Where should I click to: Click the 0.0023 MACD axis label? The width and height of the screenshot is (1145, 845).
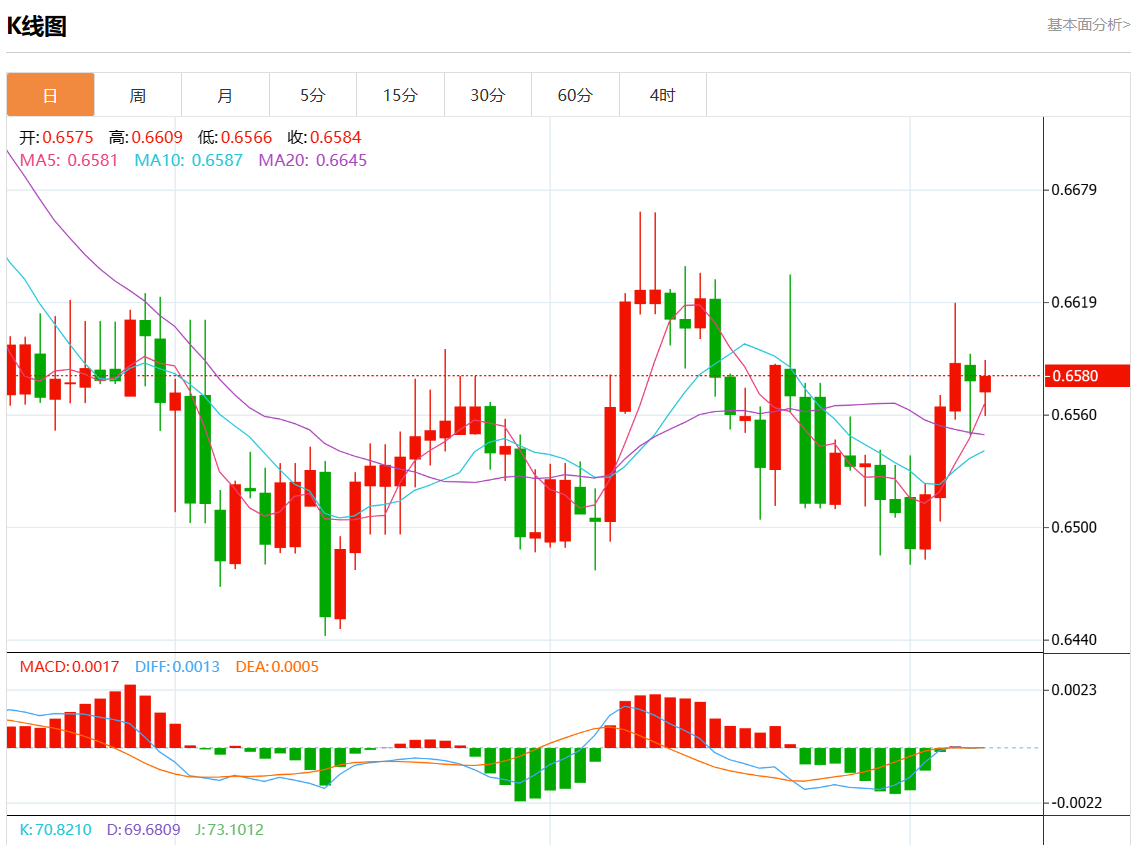point(1074,690)
